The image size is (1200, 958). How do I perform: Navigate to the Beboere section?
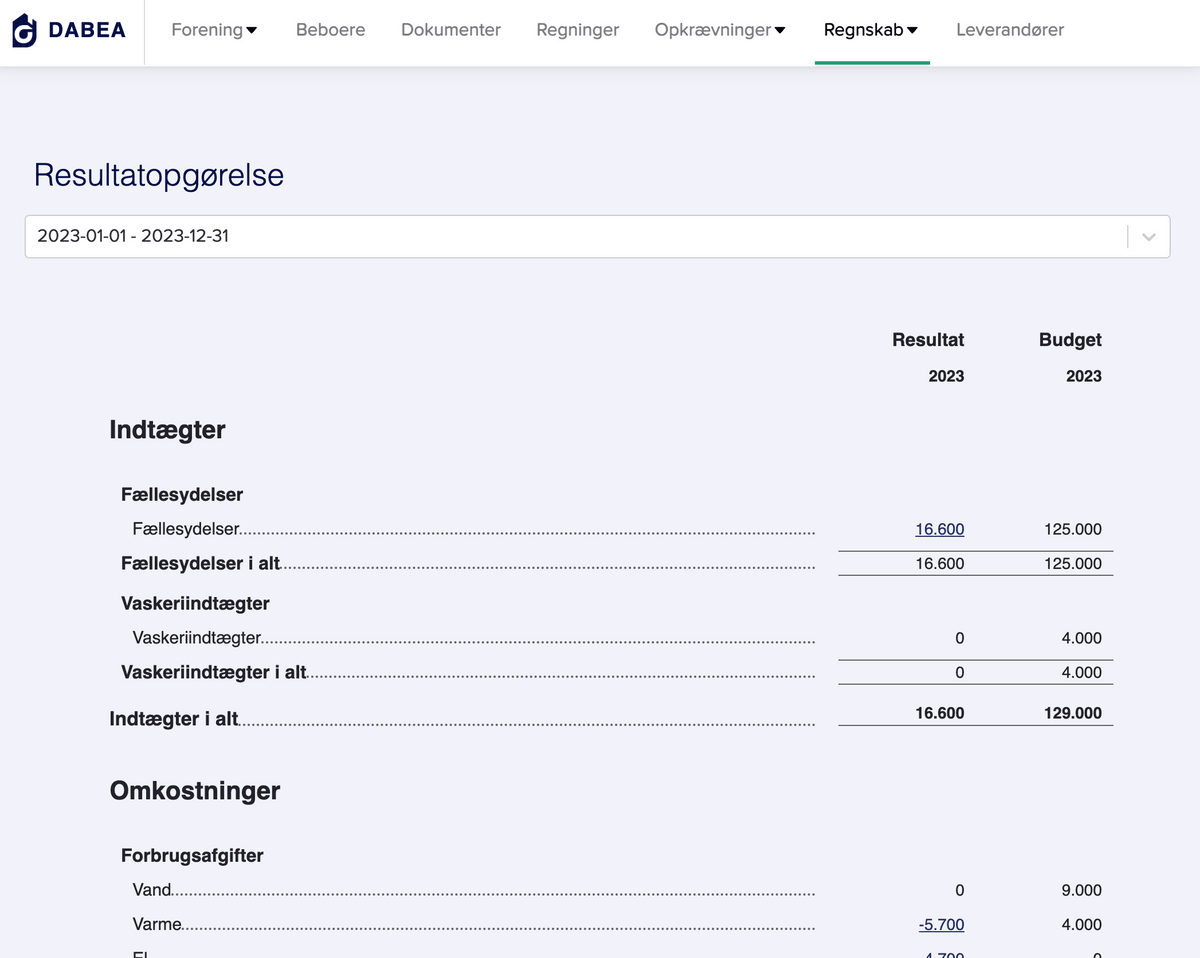(x=330, y=30)
